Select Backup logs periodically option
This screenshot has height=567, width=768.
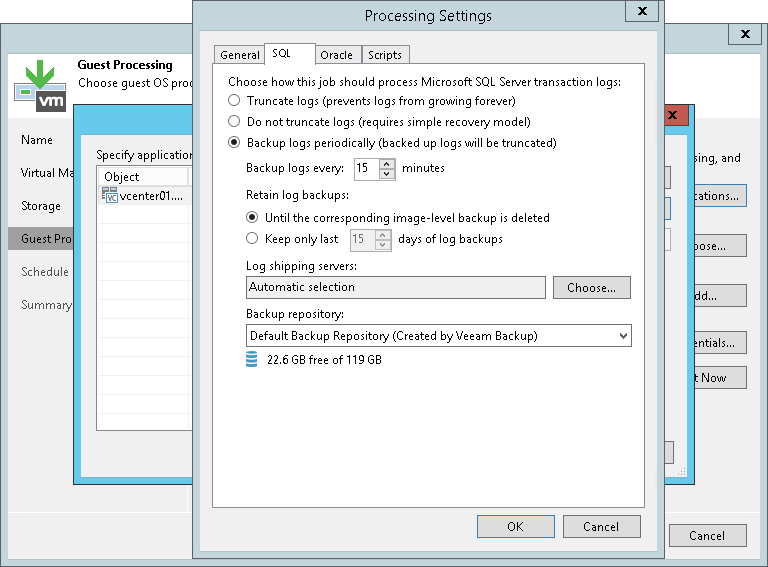click(x=234, y=142)
